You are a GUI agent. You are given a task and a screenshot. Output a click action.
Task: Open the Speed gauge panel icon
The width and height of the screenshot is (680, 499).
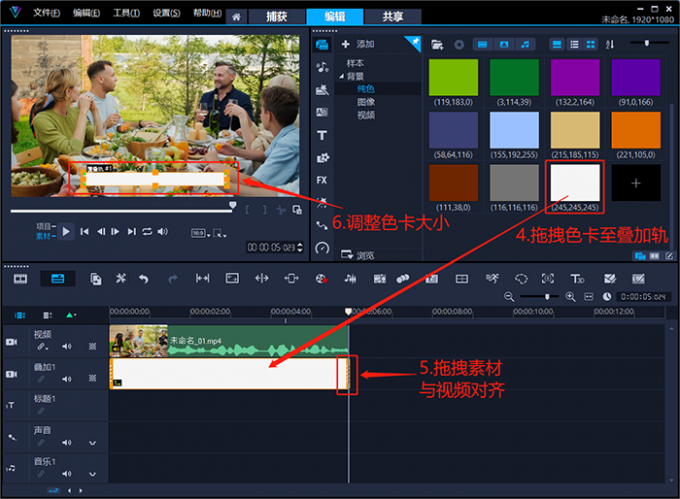pos(322,248)
